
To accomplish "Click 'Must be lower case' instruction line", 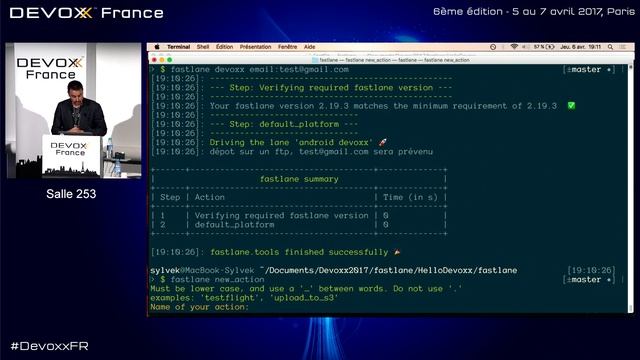I will 306,289.
